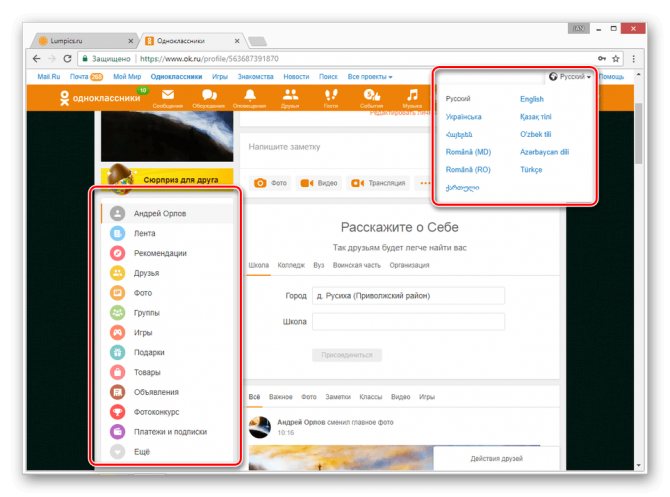This screenshot has height=497, width=670.
Task: Click the Школа input field
Action: click(x=408, y=321)
